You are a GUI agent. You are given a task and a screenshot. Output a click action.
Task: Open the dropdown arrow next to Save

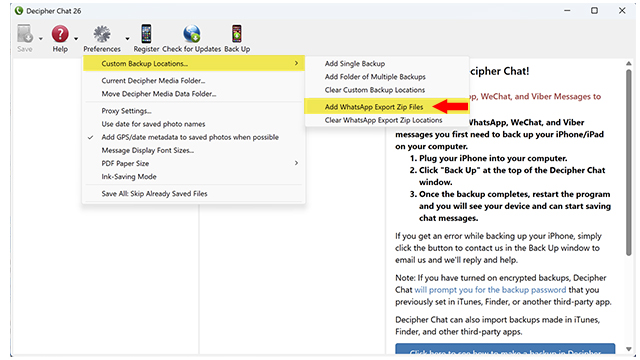point(40,39)
